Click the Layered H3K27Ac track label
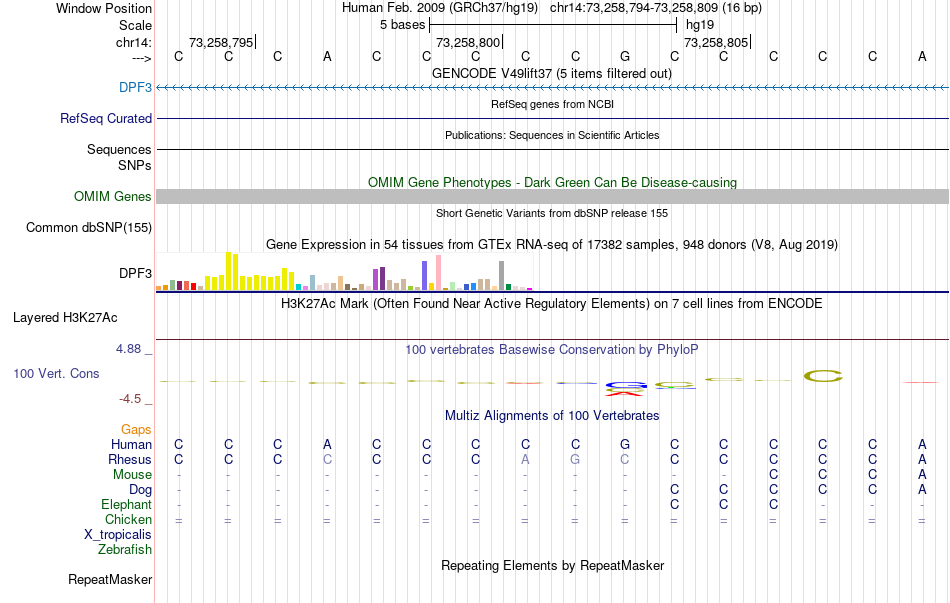950x603 pixels. point(65,318)
